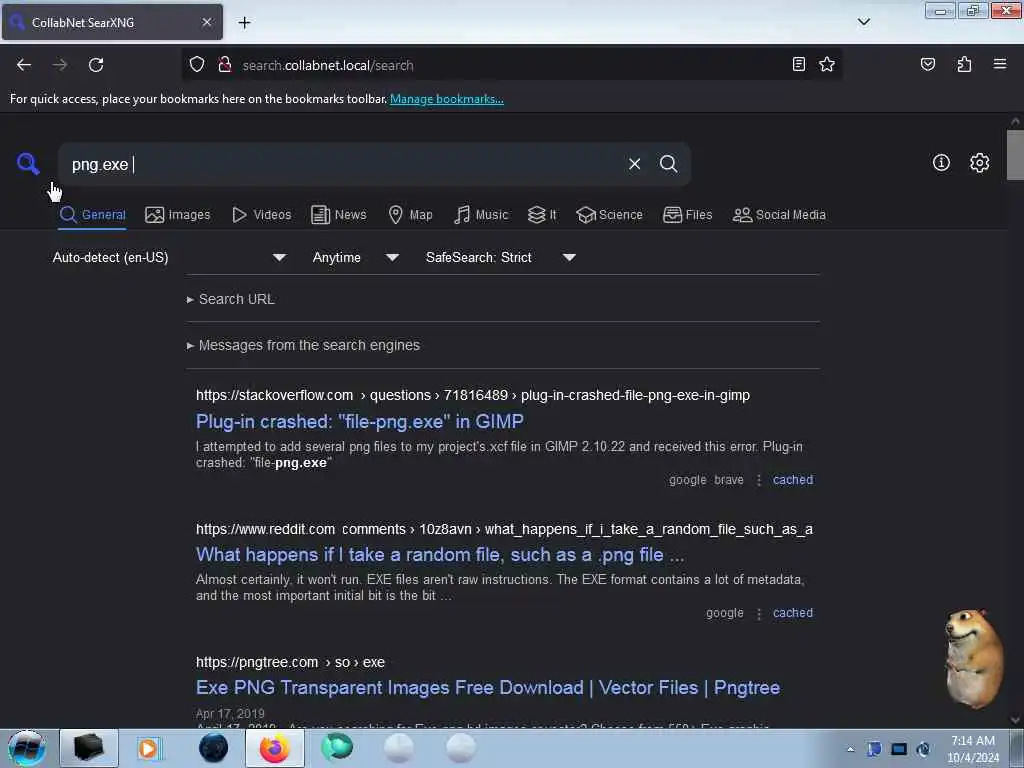Click the SearXNG magnifier logo
The width and height of the screenshot is (1024, 768).
[28, 163]
